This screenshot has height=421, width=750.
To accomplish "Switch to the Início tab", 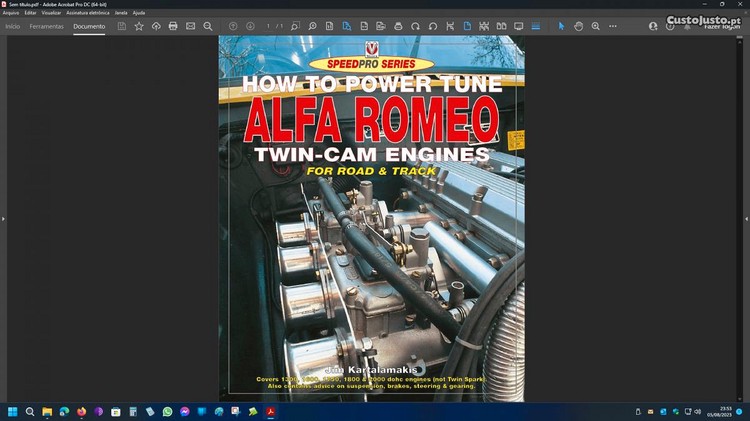I will pos(13,26).
